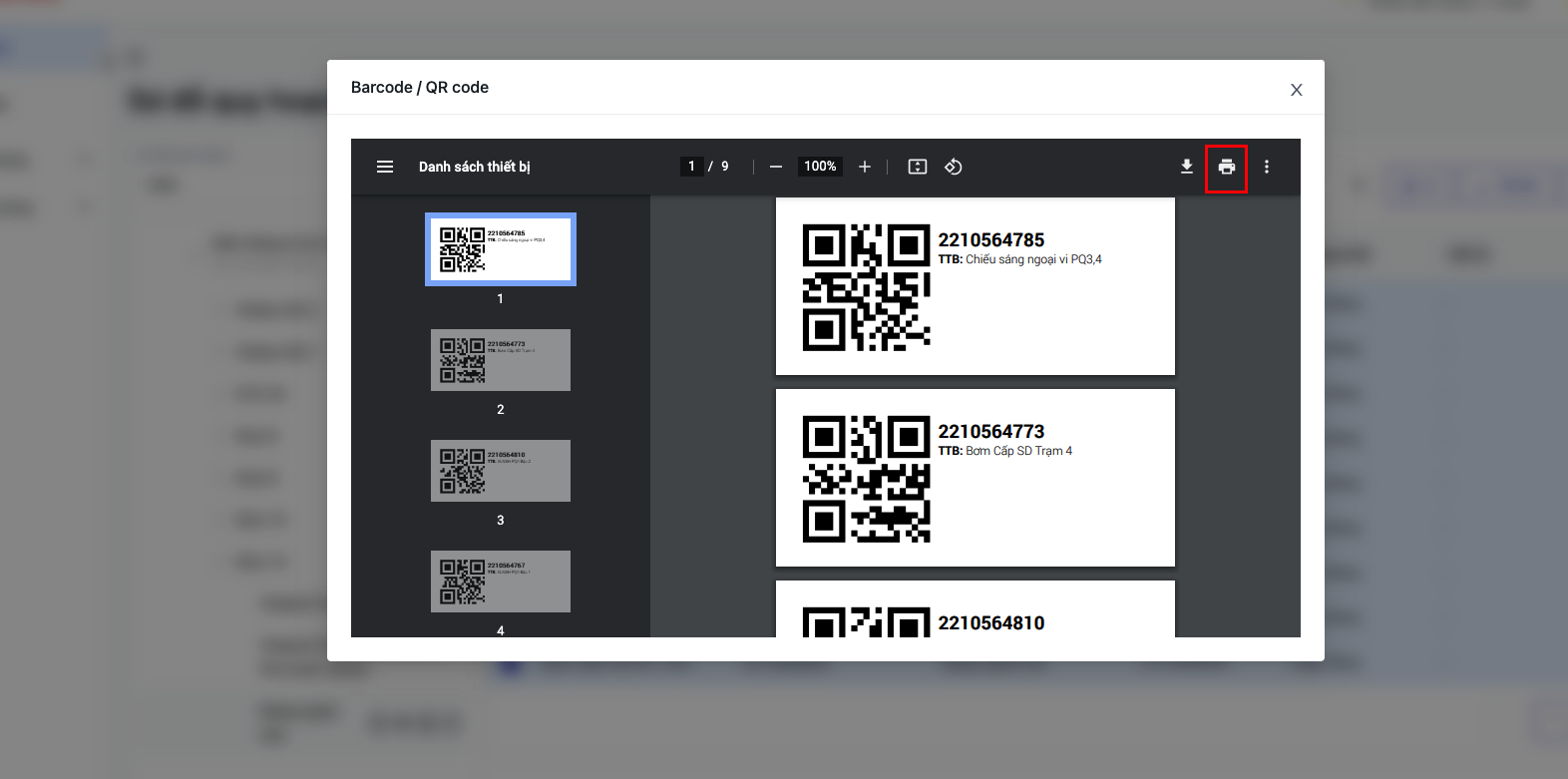Select page 2 thumbnail for 2210564773
The width and height of the screenshot is (1568, 779).
(501, 360)
